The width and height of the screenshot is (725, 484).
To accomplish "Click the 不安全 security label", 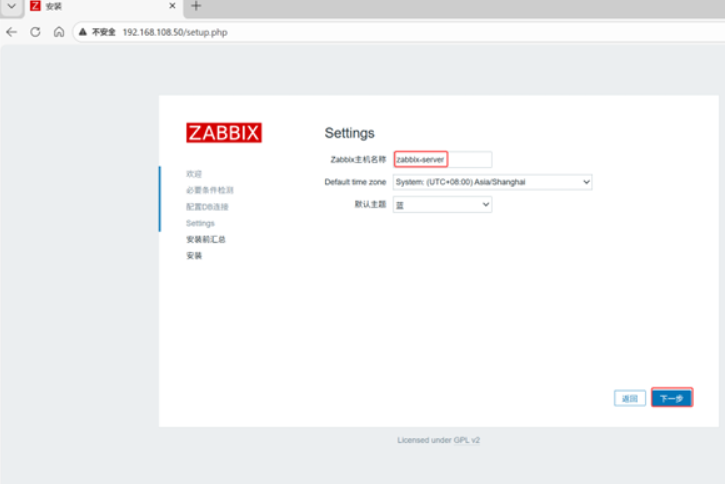I will pyautogui.click(x=104, y=32).
